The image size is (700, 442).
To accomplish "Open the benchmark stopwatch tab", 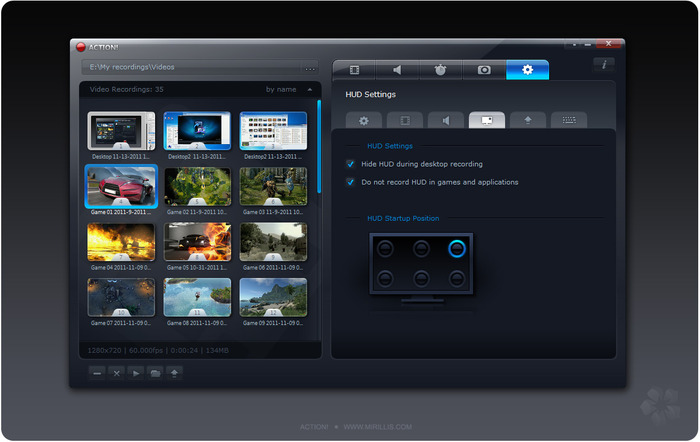I will point(440,70).
